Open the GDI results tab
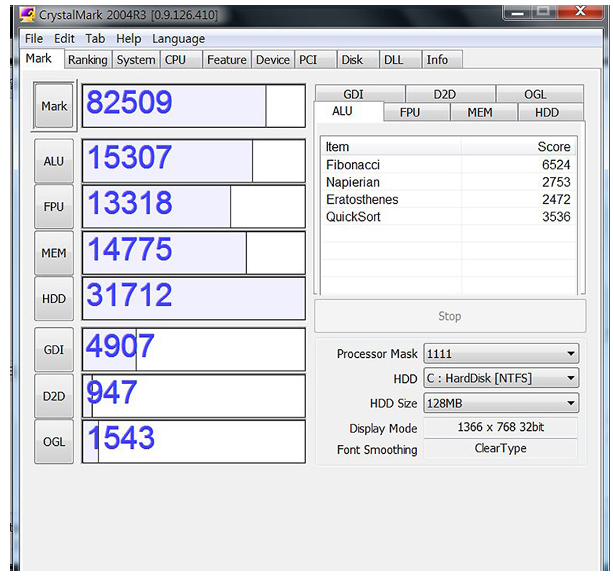 click(360, 94)
